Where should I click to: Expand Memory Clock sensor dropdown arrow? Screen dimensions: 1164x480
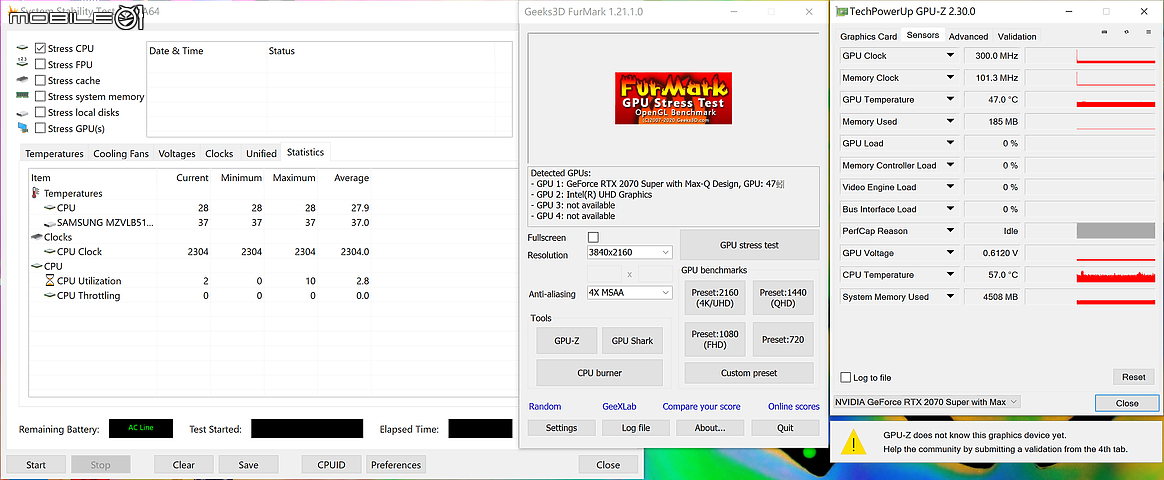tap(949, 78)
